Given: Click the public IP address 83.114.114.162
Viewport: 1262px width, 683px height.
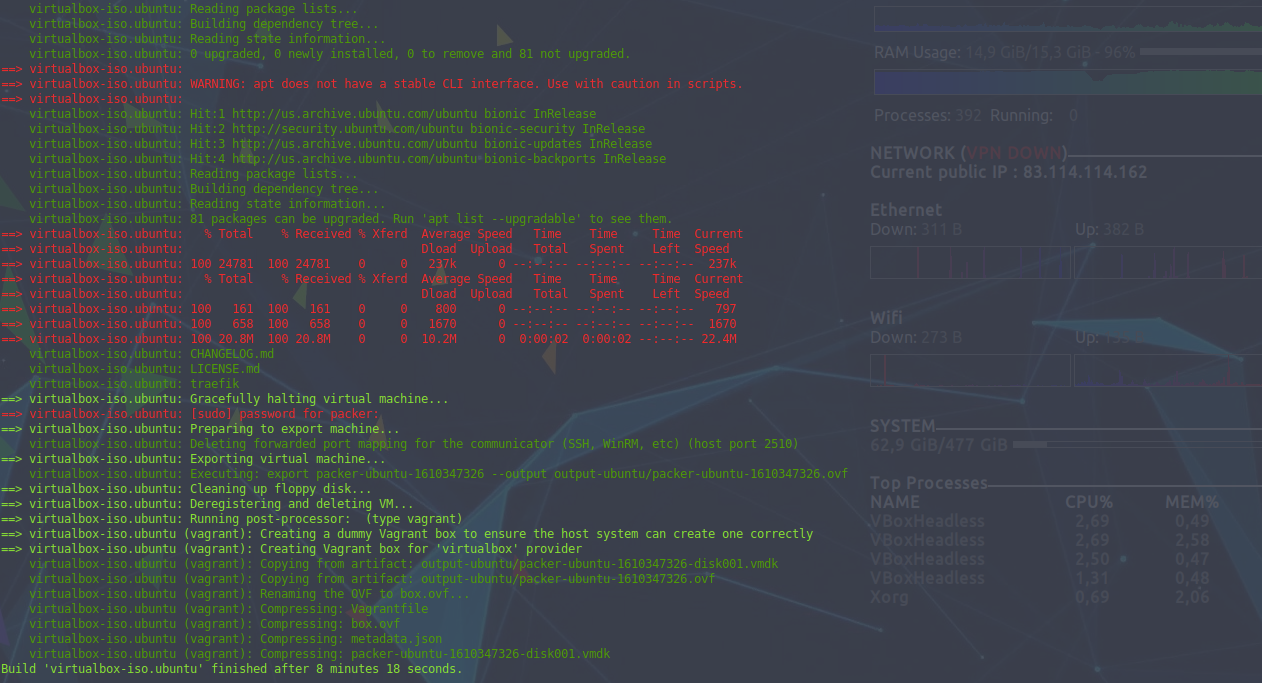Looking at the screenshot, I should (1083, 172).
